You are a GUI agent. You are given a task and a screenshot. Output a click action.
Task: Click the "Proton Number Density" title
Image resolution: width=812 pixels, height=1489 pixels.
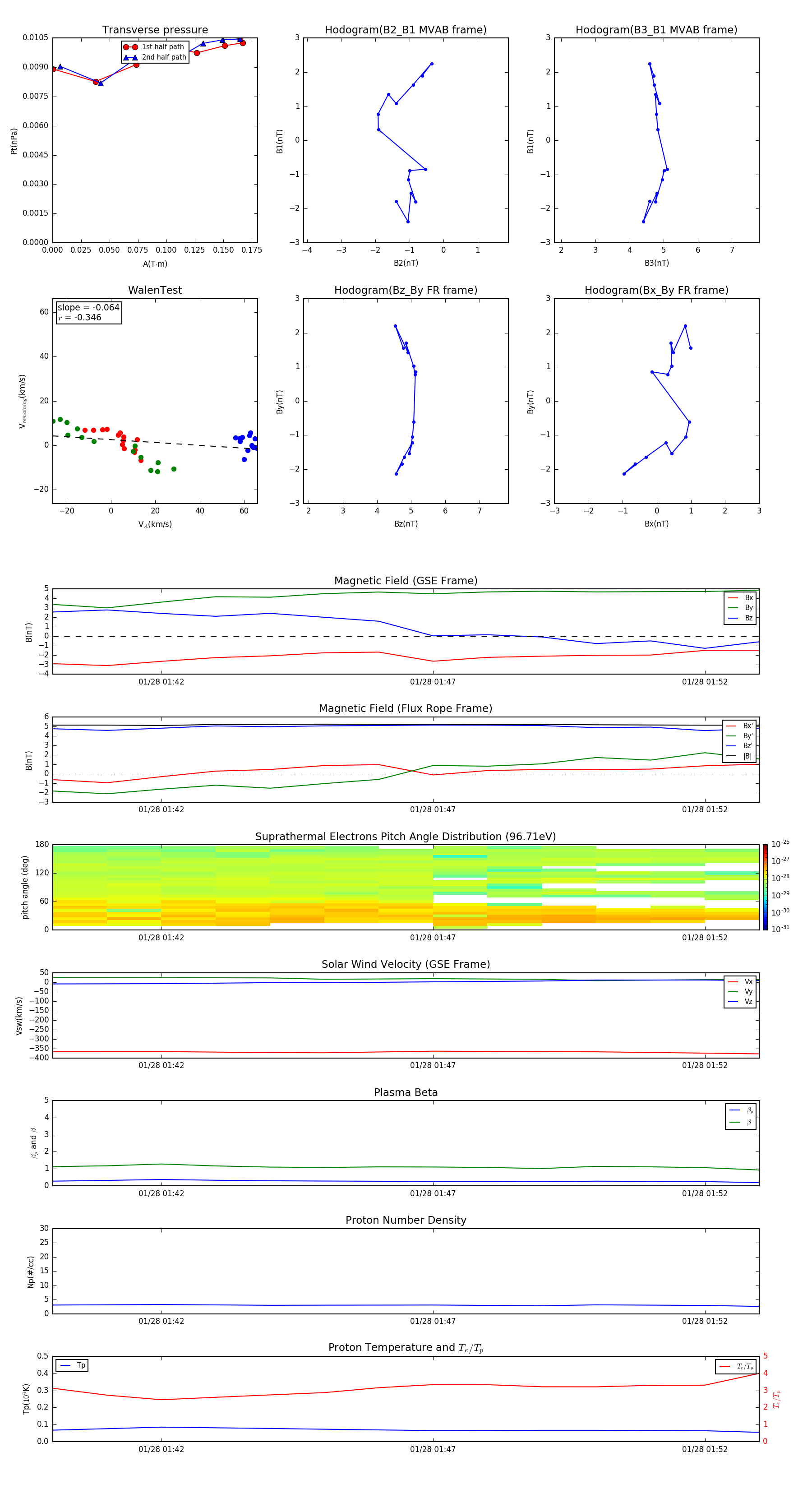pos(406,1220)
